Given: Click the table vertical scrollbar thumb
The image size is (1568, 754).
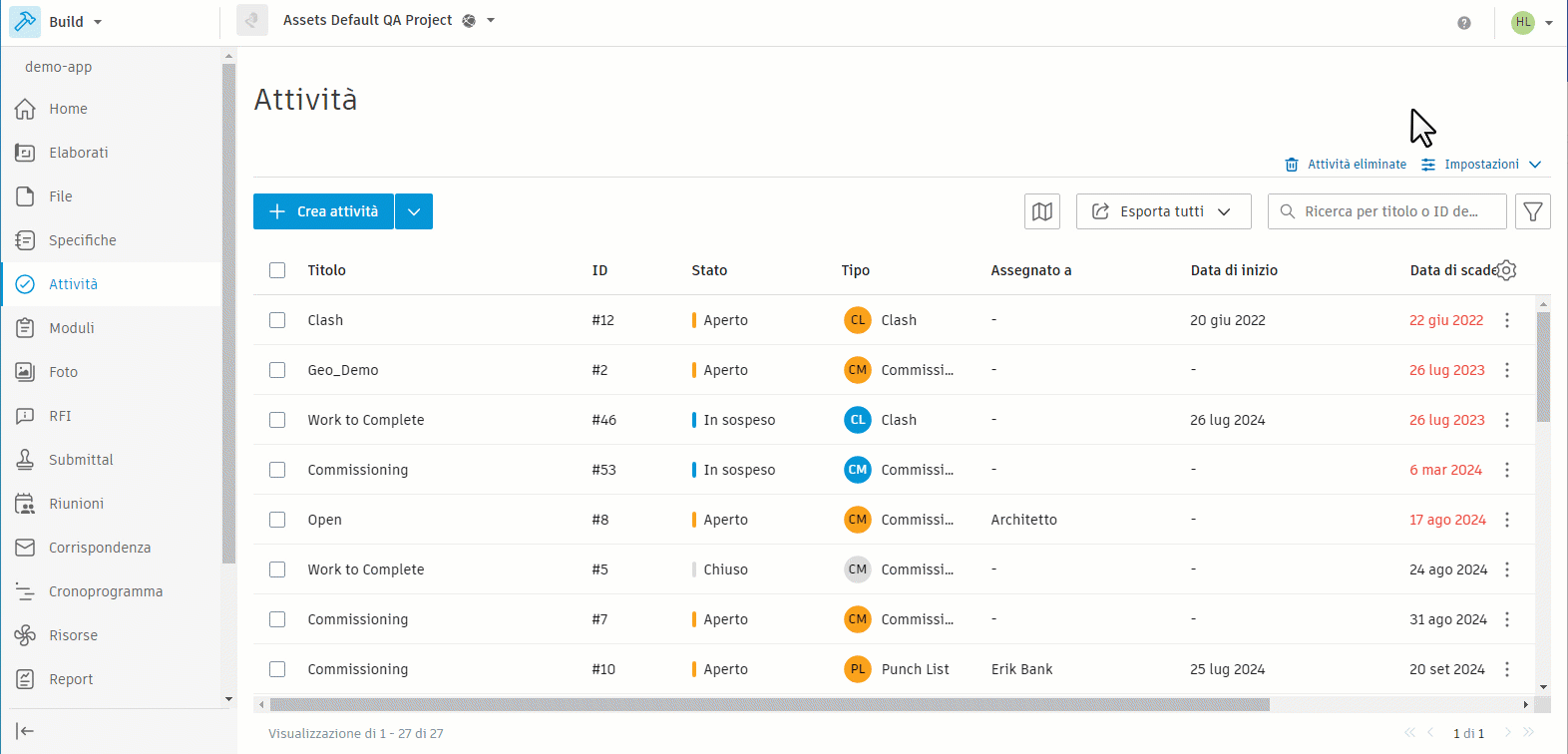Looking at the screenshot, I should tap(1543, 366).
